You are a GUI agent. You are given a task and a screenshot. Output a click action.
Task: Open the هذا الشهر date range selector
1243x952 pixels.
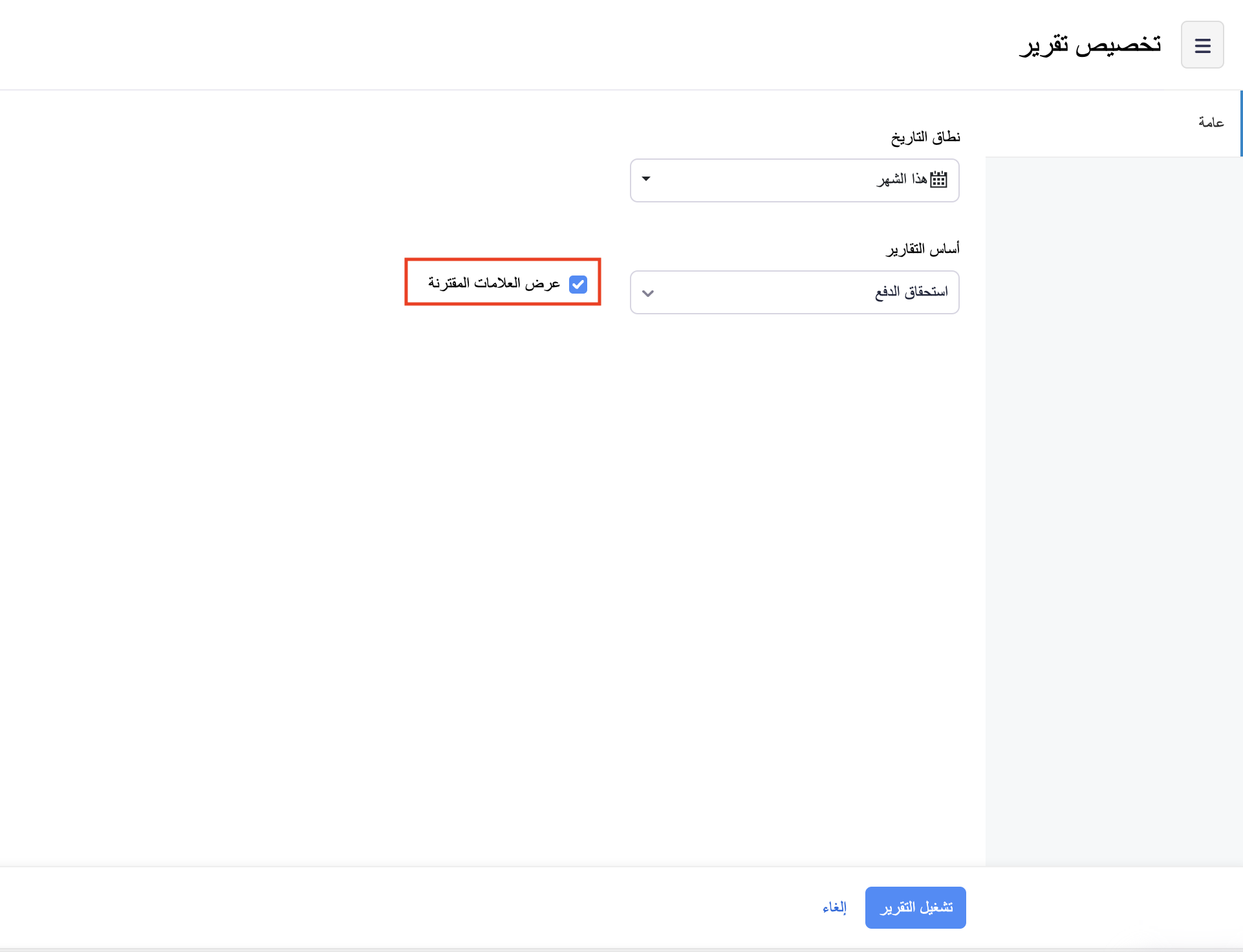[794, 180]
